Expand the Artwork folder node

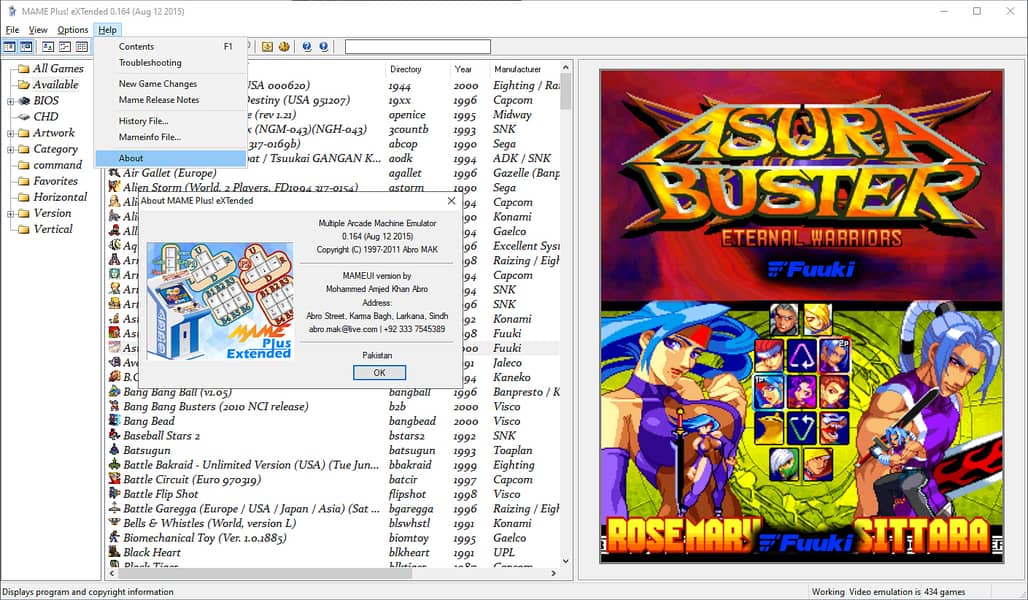point(10,133)
